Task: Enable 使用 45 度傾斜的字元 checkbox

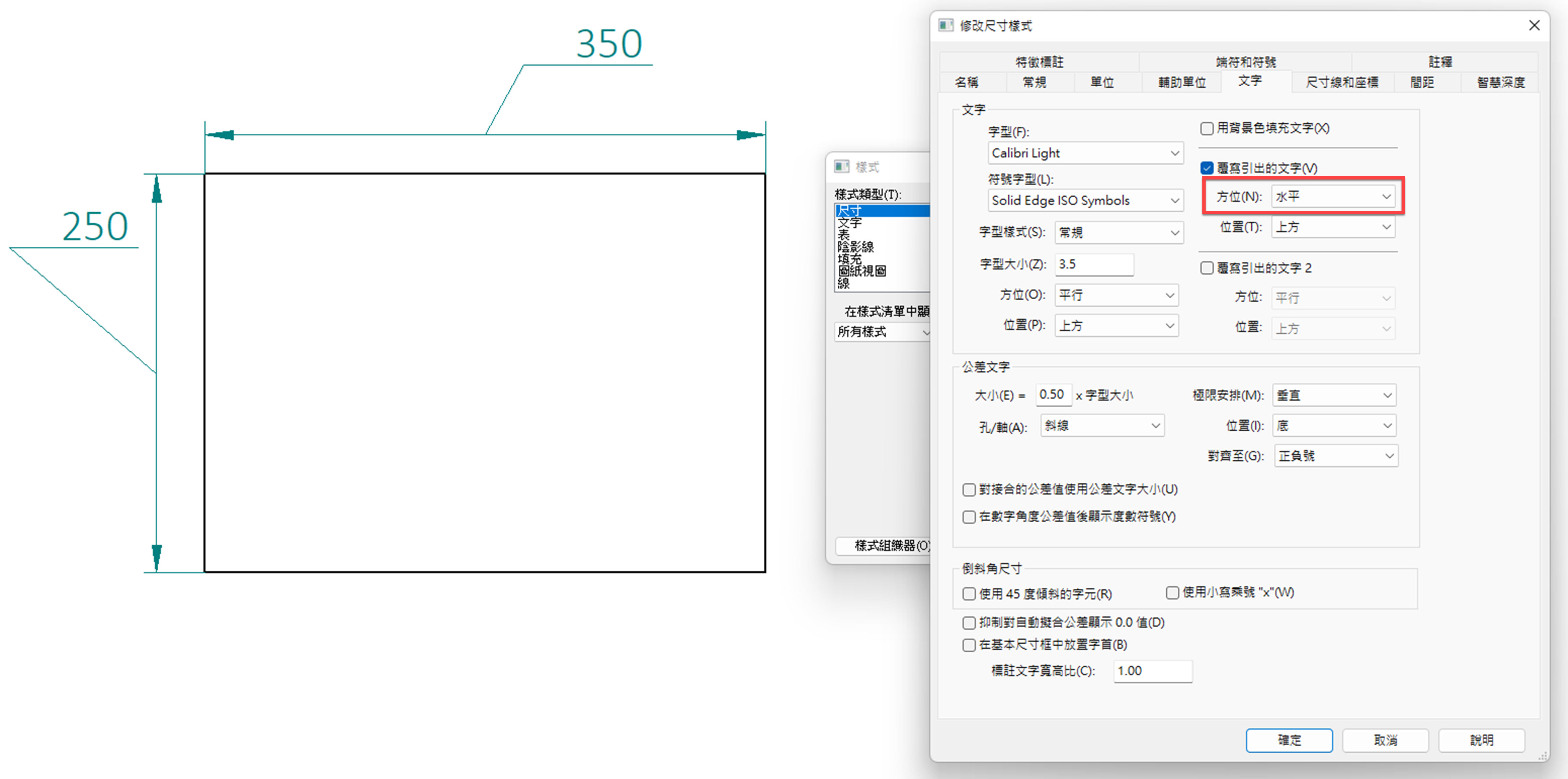Action: (969, 594)
